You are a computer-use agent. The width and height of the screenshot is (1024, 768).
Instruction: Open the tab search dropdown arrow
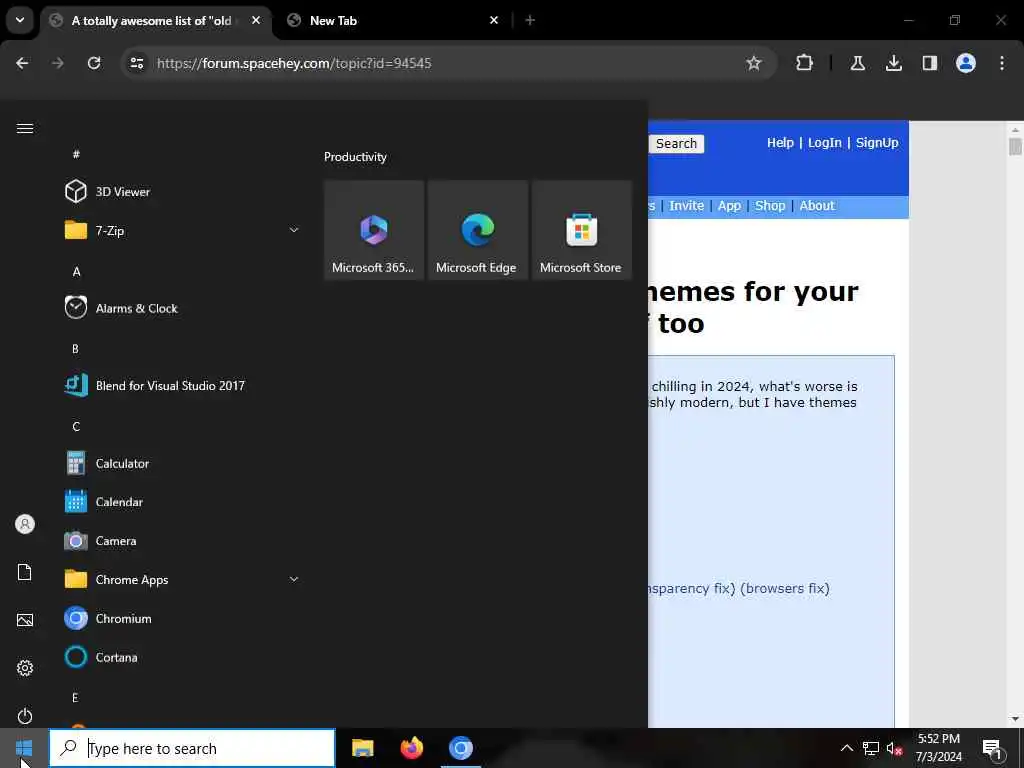click(x=20, y=20)
